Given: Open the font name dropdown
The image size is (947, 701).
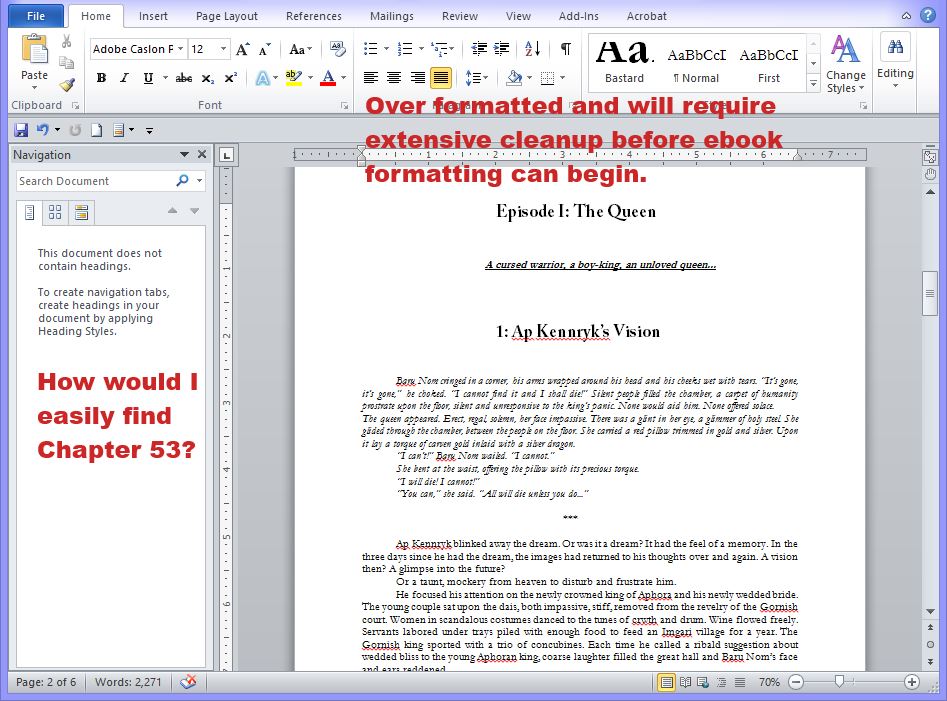Looking at the screenshot, I should tap(180, 49).
